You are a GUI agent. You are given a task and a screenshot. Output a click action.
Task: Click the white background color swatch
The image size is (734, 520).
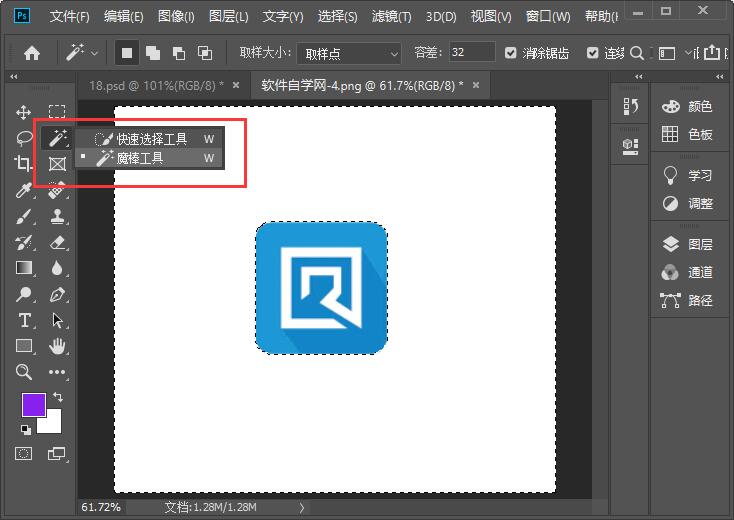click(52, 424)
